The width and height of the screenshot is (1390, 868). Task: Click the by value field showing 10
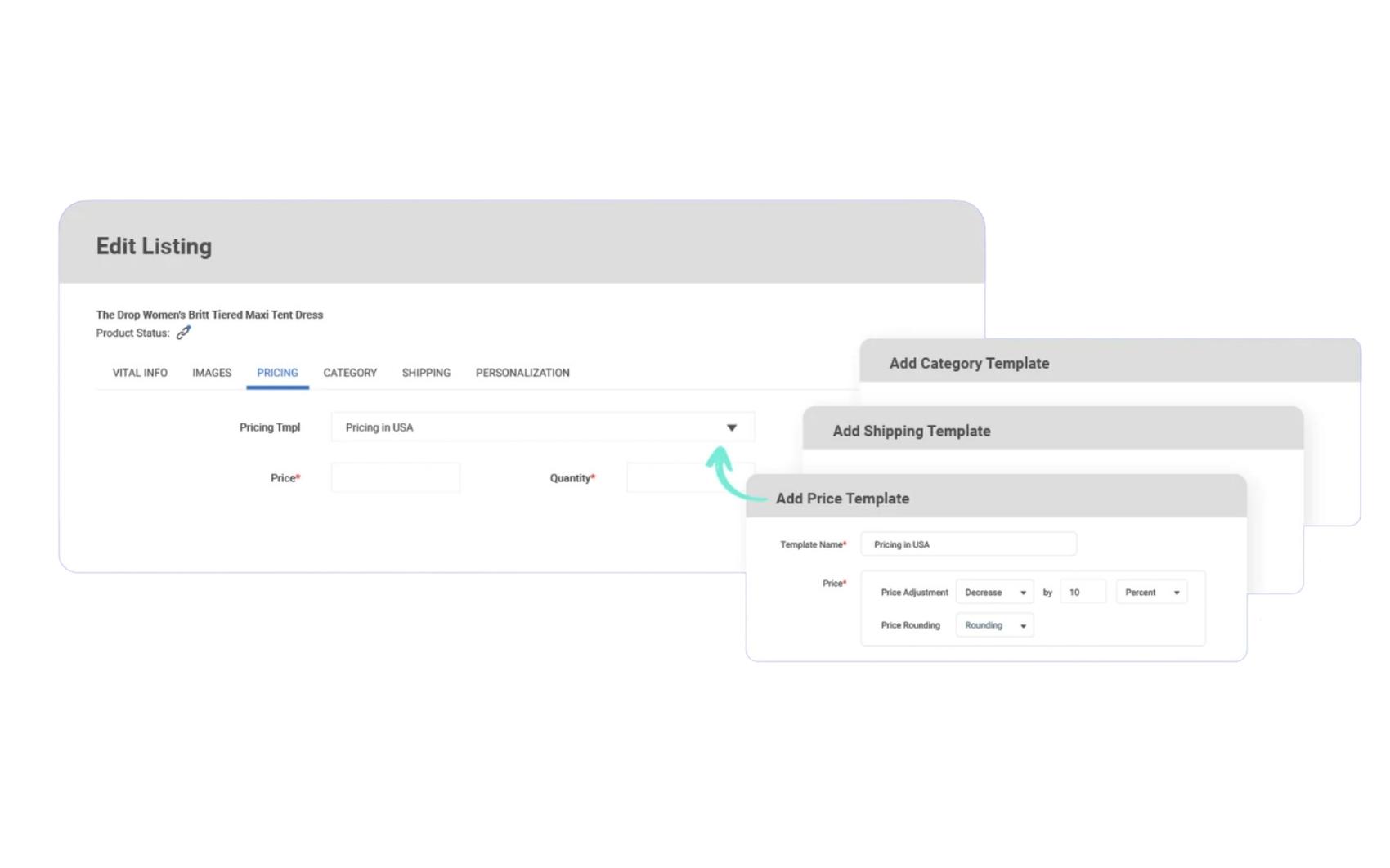(1083, 592)
